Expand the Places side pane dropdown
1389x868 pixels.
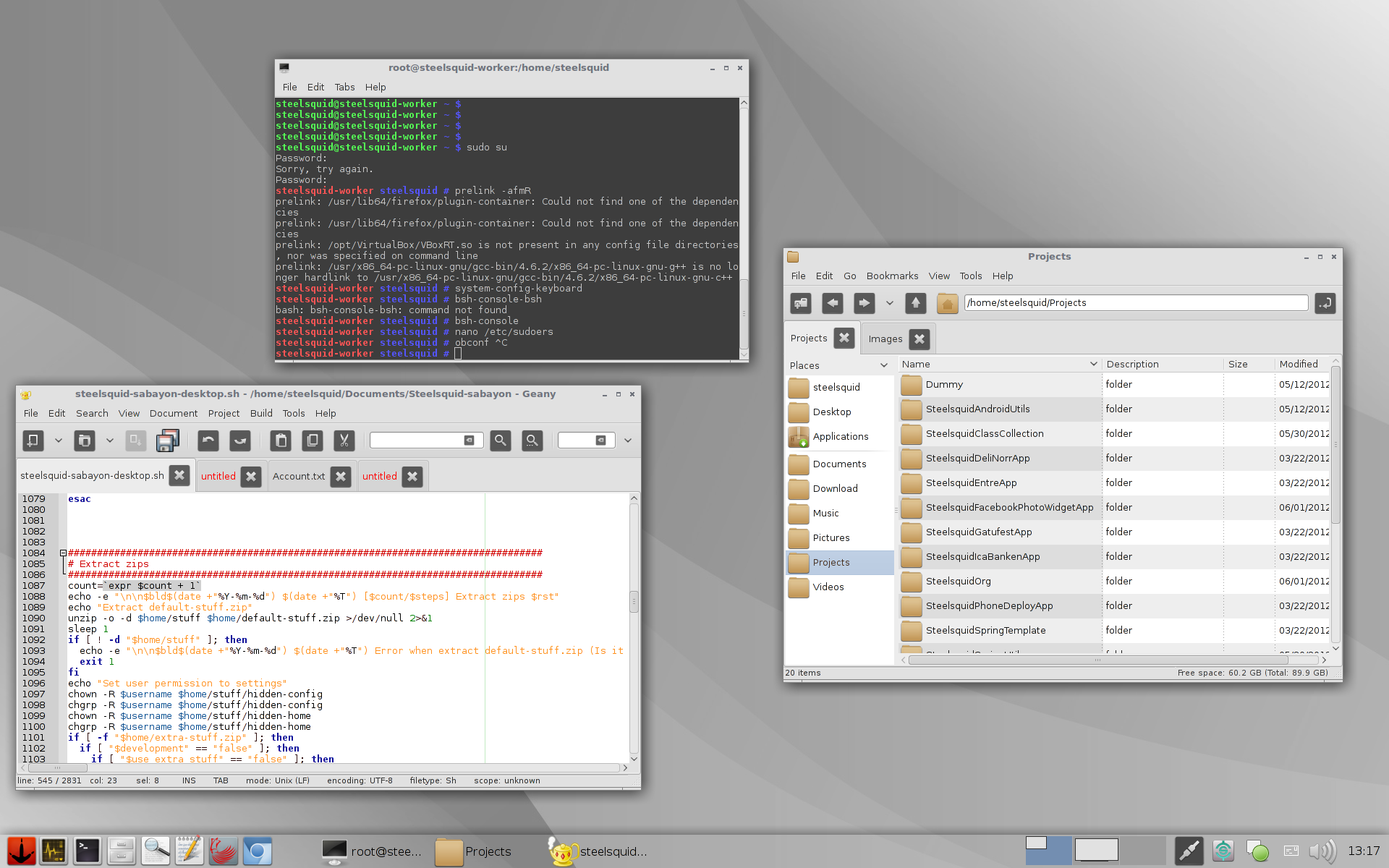click(x=884, y=365)
